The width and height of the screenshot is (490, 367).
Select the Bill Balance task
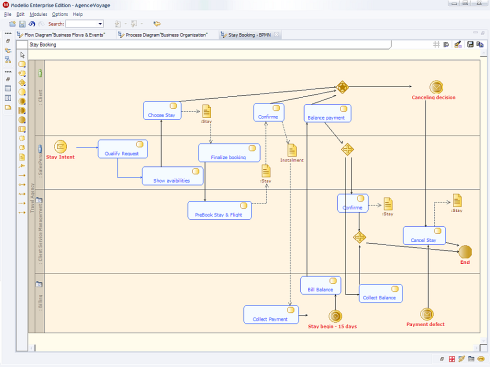click(x=321, y=285)
